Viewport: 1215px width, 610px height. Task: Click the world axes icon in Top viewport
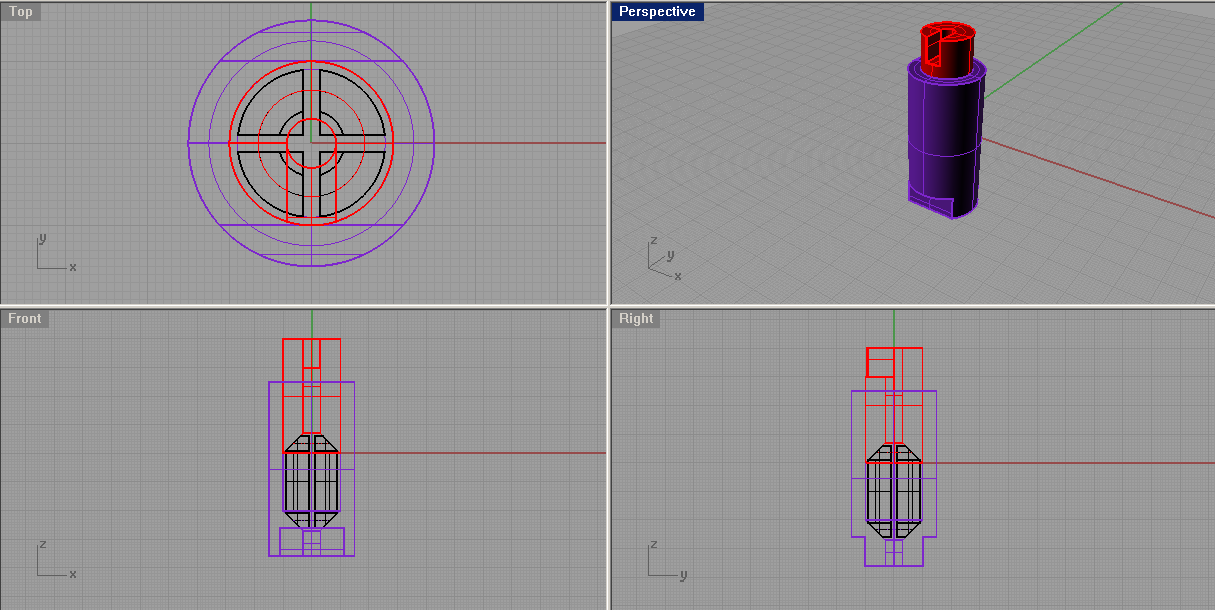pyautogui.click(x=56, y=254)
